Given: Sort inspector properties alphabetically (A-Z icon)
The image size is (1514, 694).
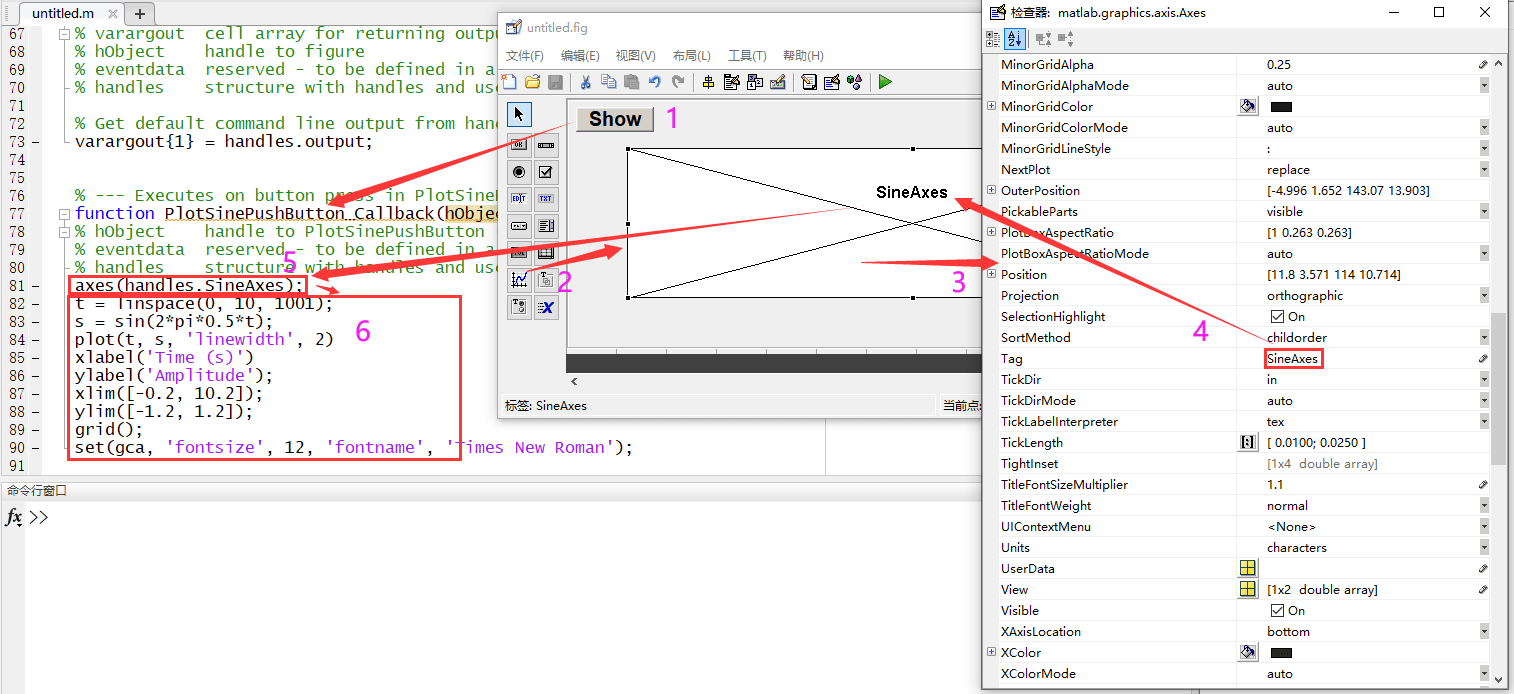Looking at the screenshot, I should [1015, 39].
